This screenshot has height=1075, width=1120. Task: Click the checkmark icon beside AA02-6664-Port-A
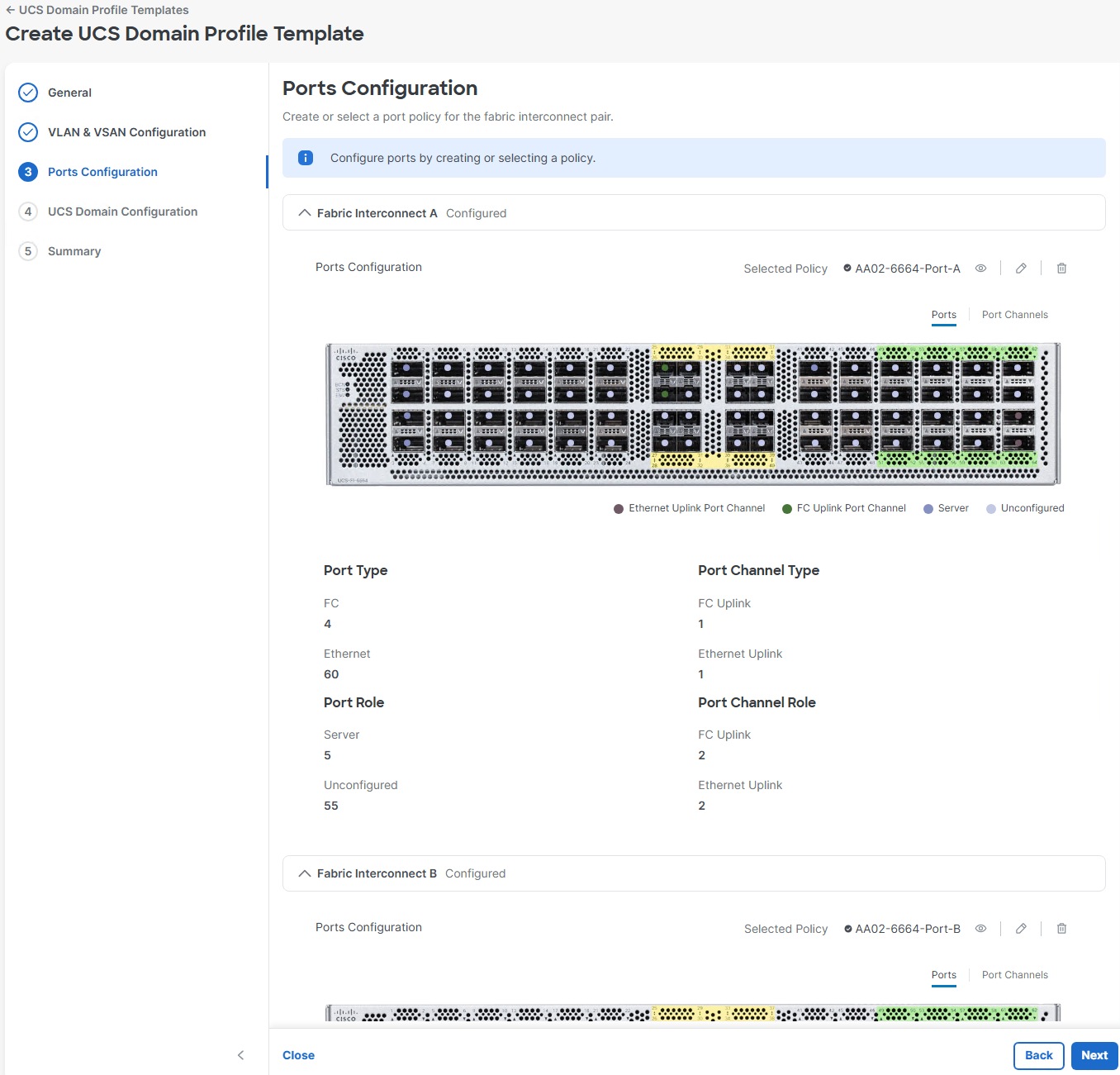point(847,268)
